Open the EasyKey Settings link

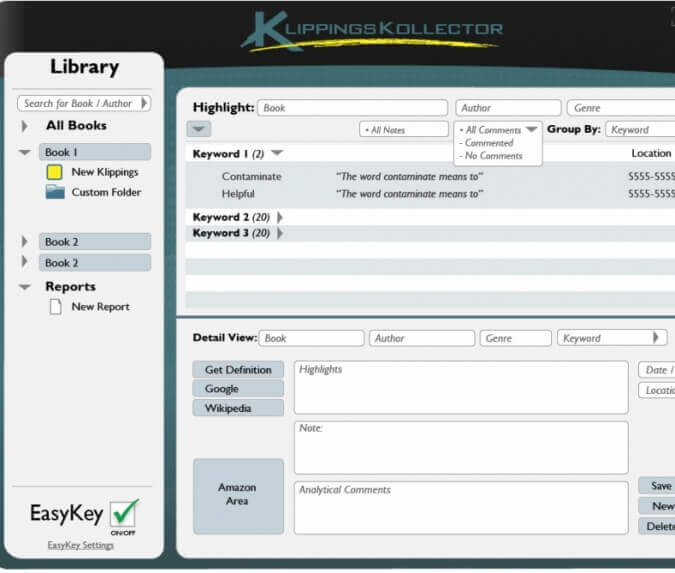82,545
